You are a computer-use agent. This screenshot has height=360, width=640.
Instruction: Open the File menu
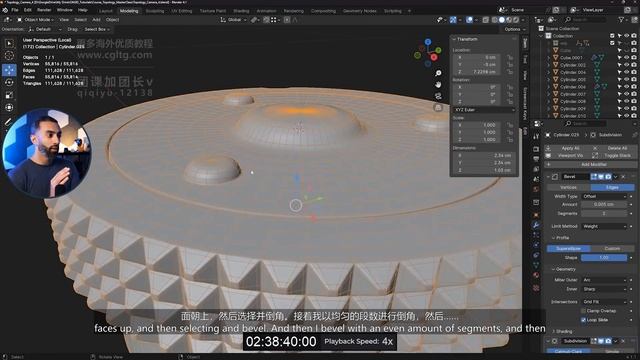tap(15, 10)
